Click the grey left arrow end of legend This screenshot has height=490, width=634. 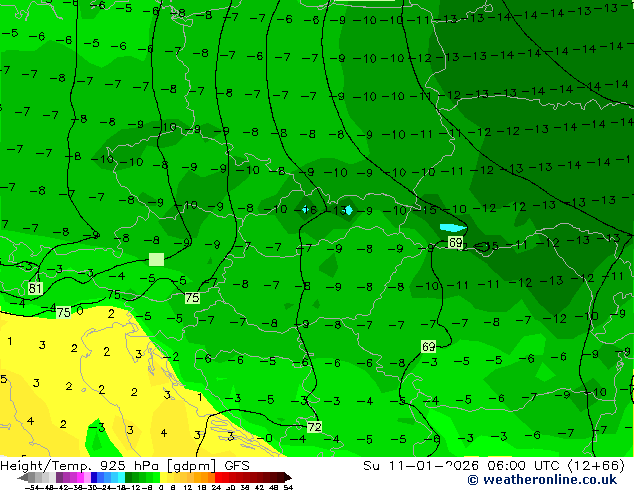click(x=23, y=477)
